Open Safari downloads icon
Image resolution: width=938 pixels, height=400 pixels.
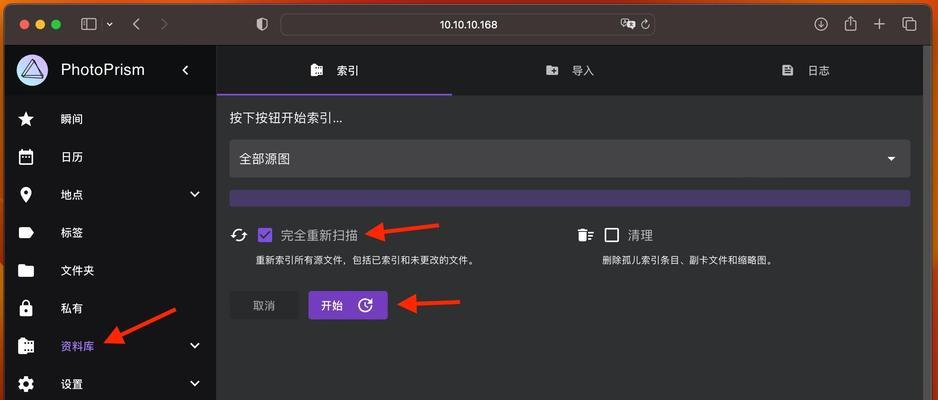click(821, 25)
